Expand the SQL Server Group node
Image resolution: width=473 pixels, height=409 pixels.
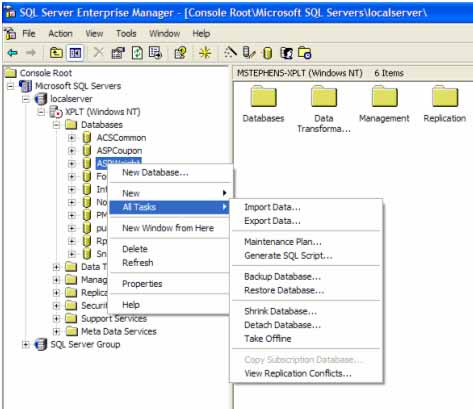[x=26, y=344]
